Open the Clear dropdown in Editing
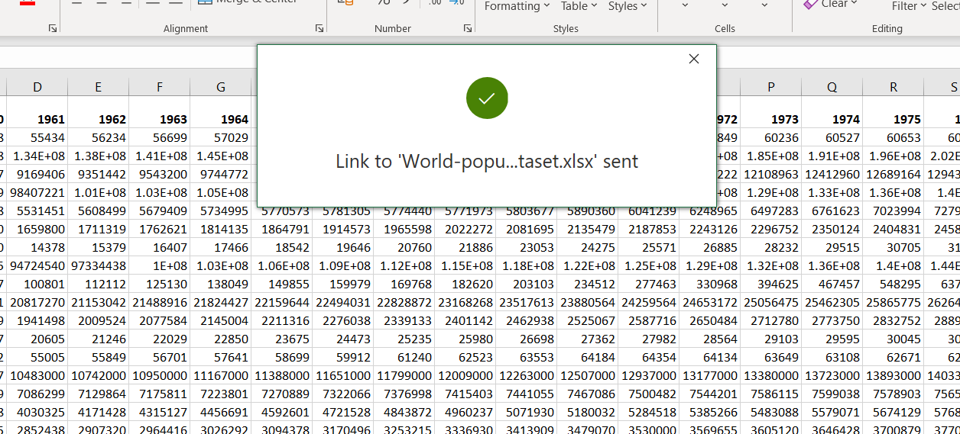The height and width of the screenshot is (434, 960). 830,4
